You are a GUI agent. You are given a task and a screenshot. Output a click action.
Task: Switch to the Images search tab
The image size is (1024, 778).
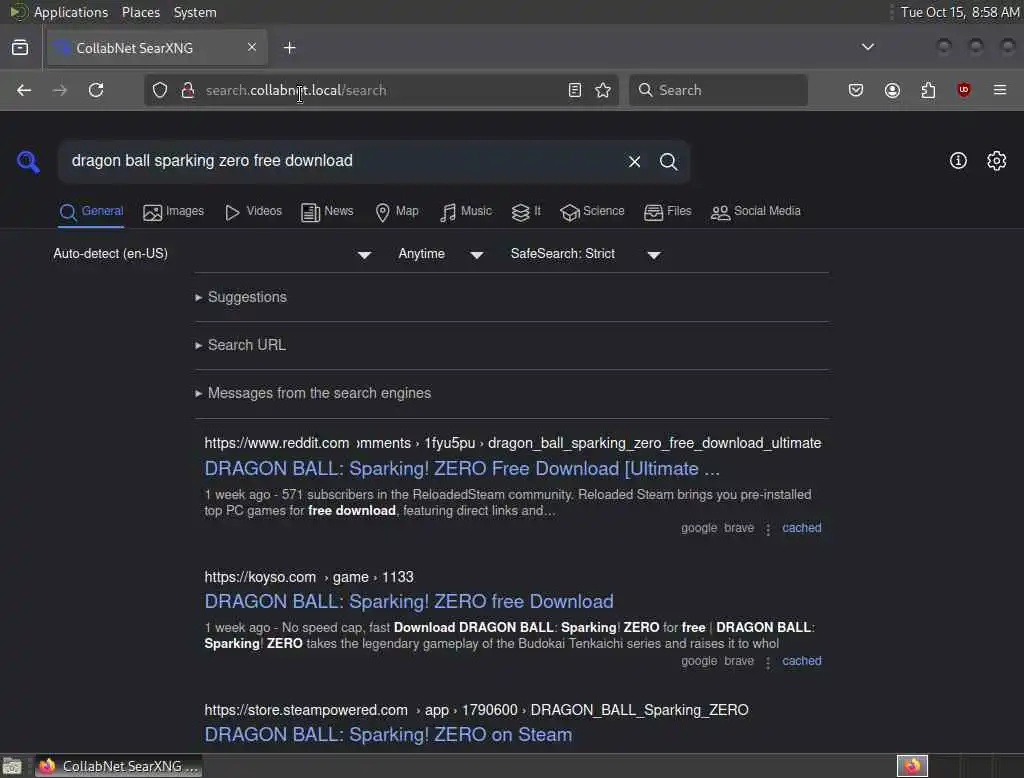point(173,212)
